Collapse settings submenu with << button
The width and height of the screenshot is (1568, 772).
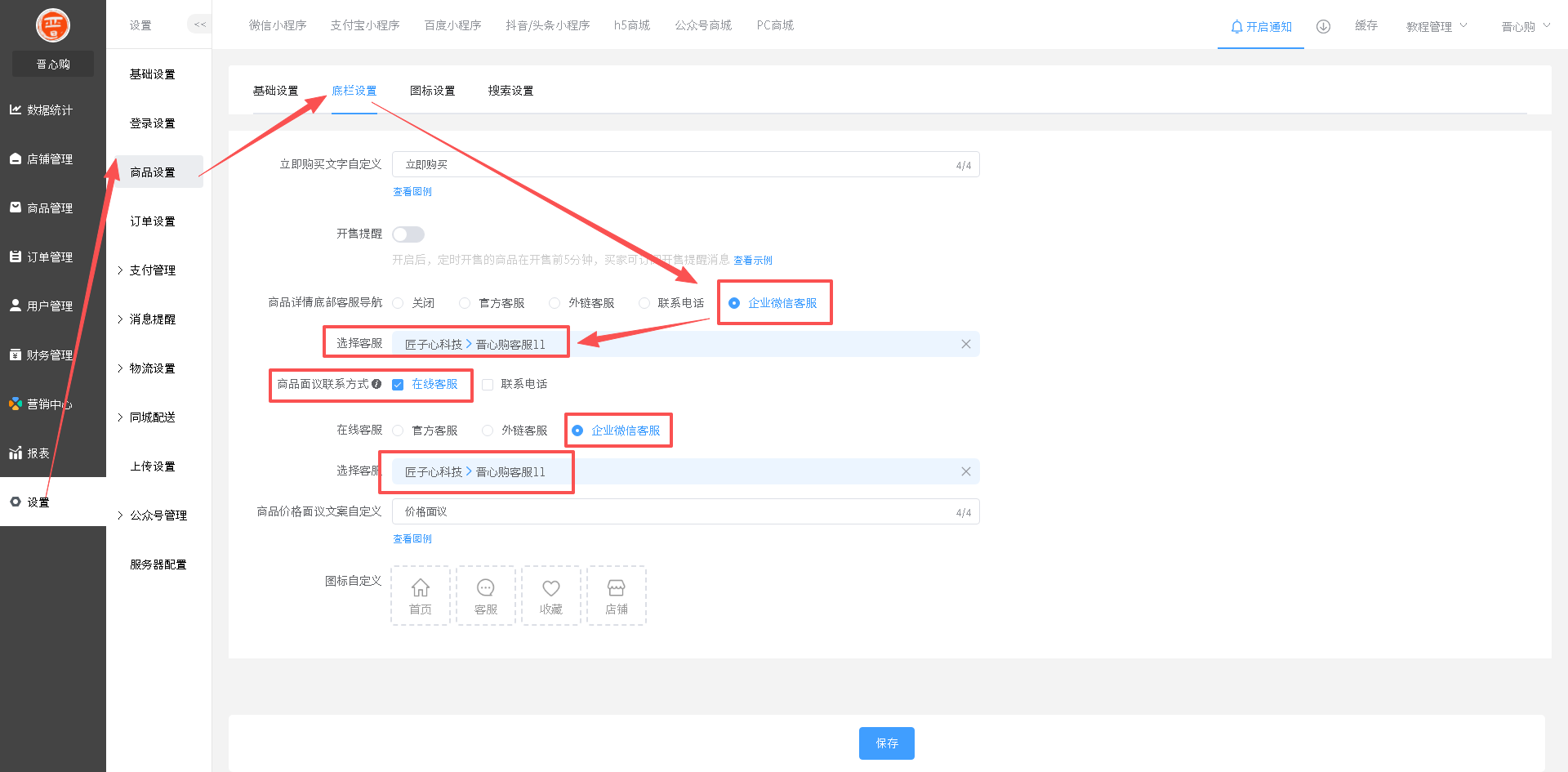coord(200,25)
